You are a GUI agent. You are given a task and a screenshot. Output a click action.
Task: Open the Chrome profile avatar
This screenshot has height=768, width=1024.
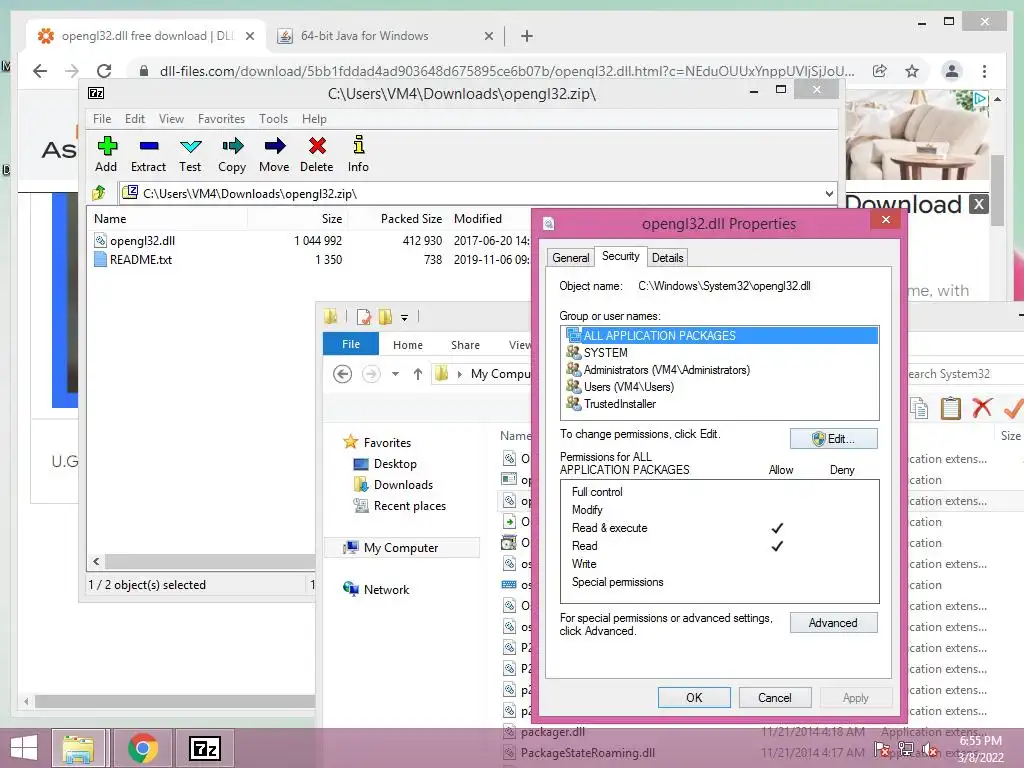click(952, 71)
